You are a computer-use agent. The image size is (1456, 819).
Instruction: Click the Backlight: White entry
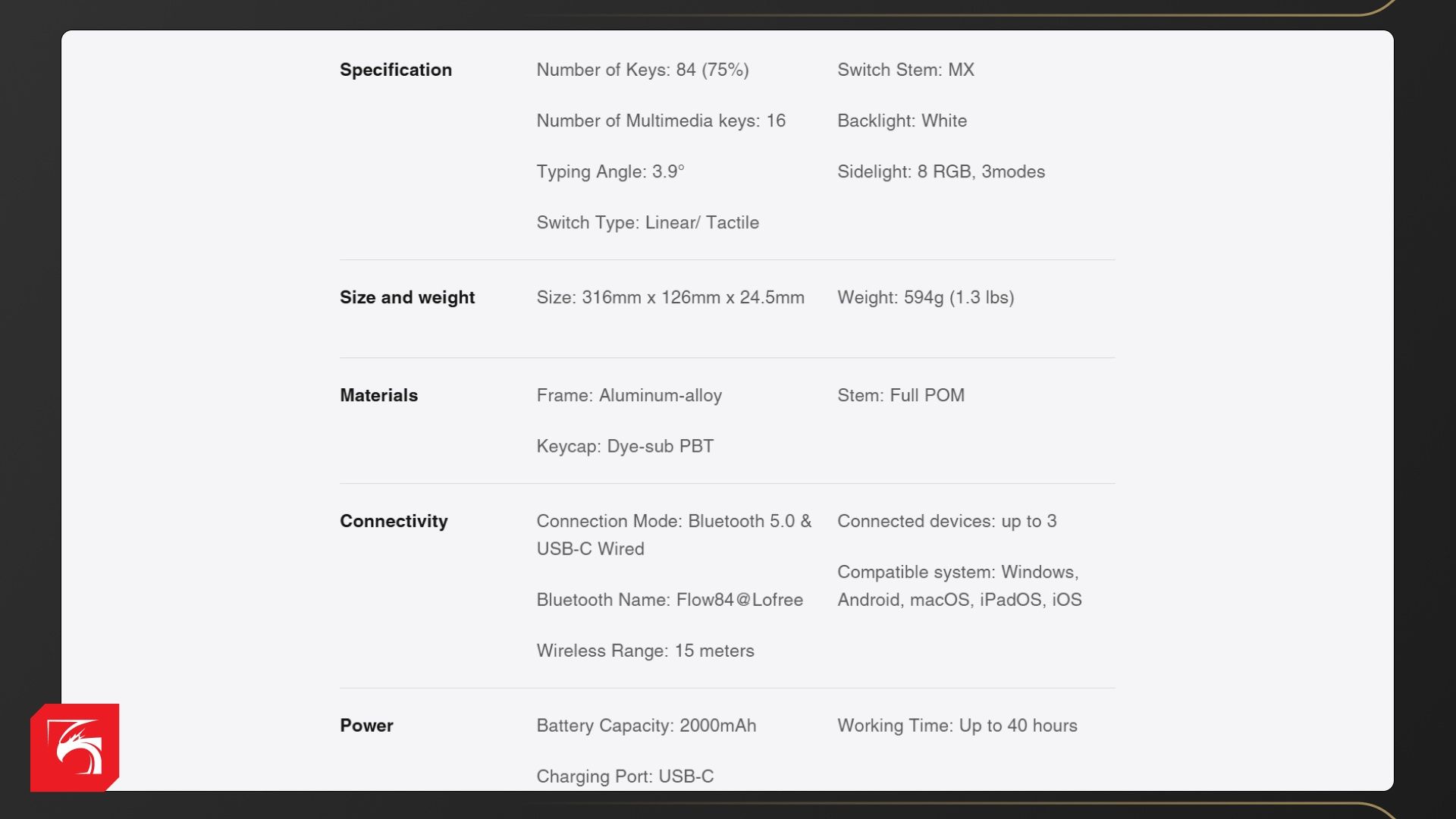(x=902, y=121)
